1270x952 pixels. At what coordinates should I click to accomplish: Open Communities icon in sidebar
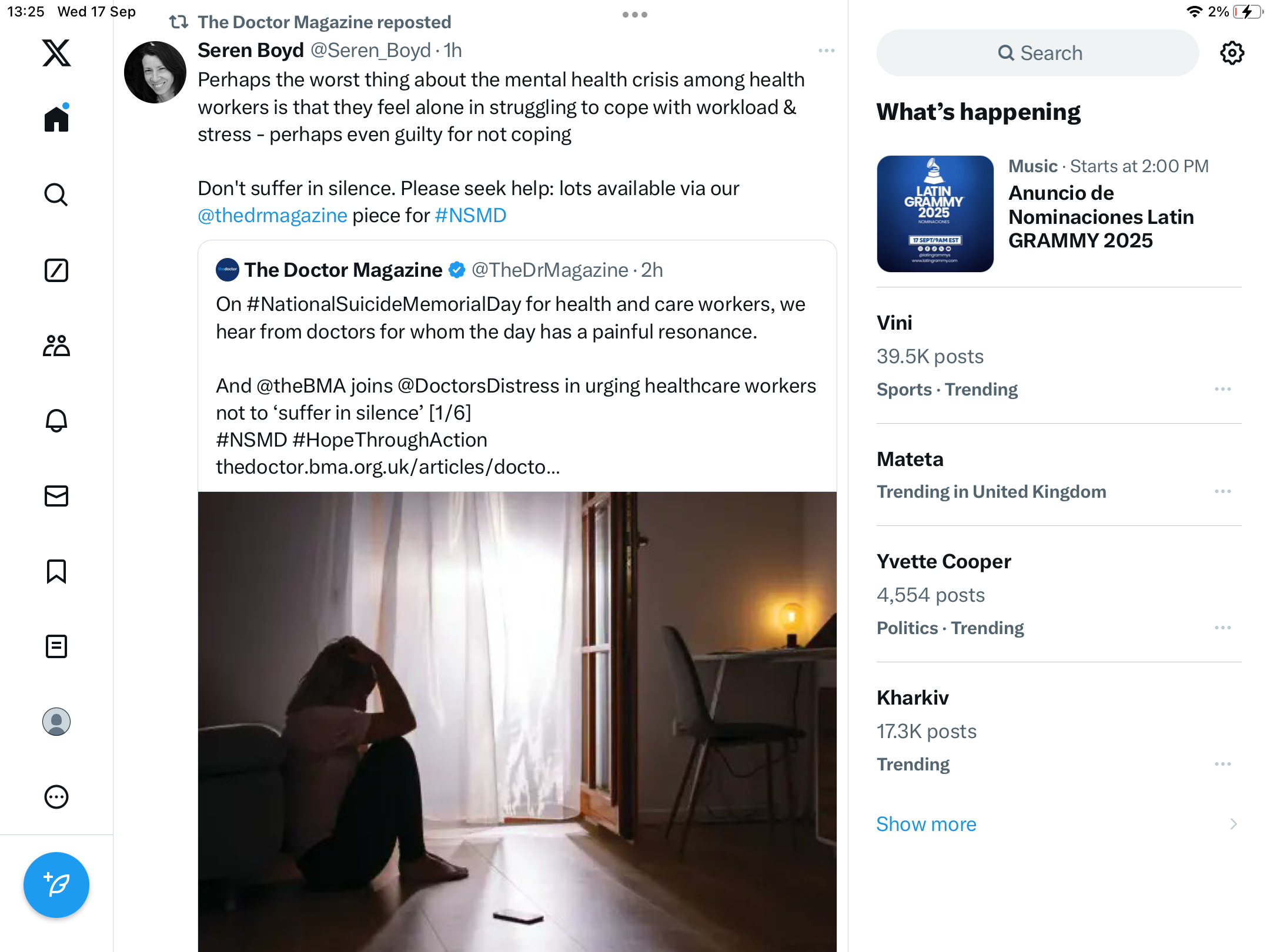point(56,346)
